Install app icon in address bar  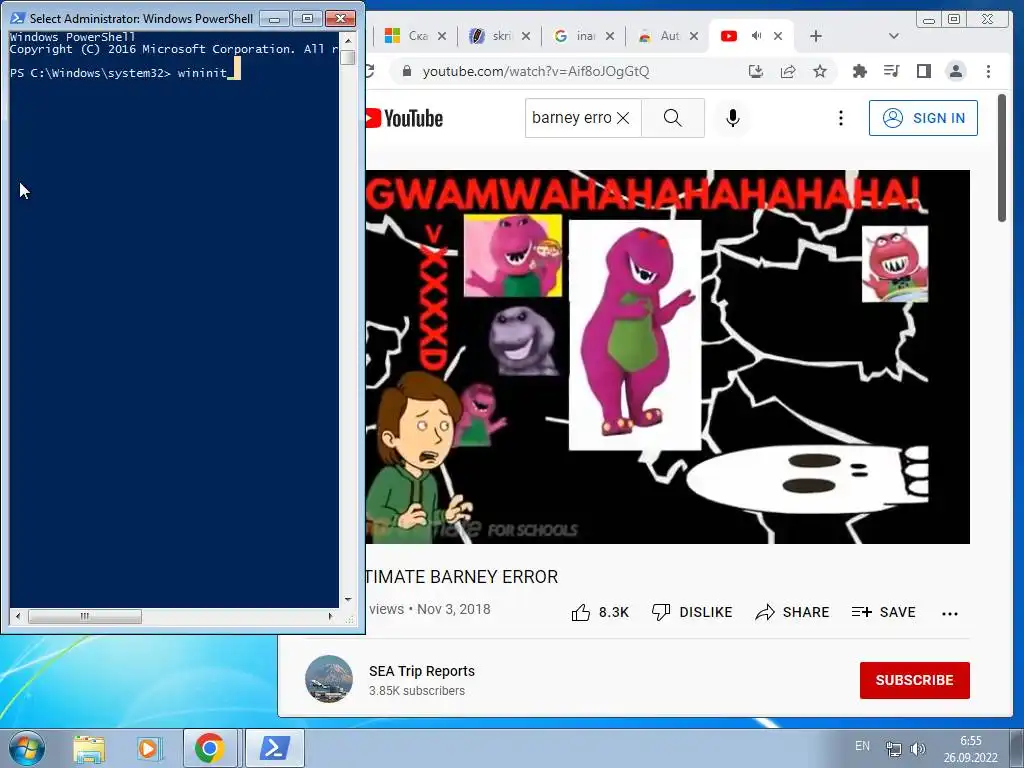point(756,71)
